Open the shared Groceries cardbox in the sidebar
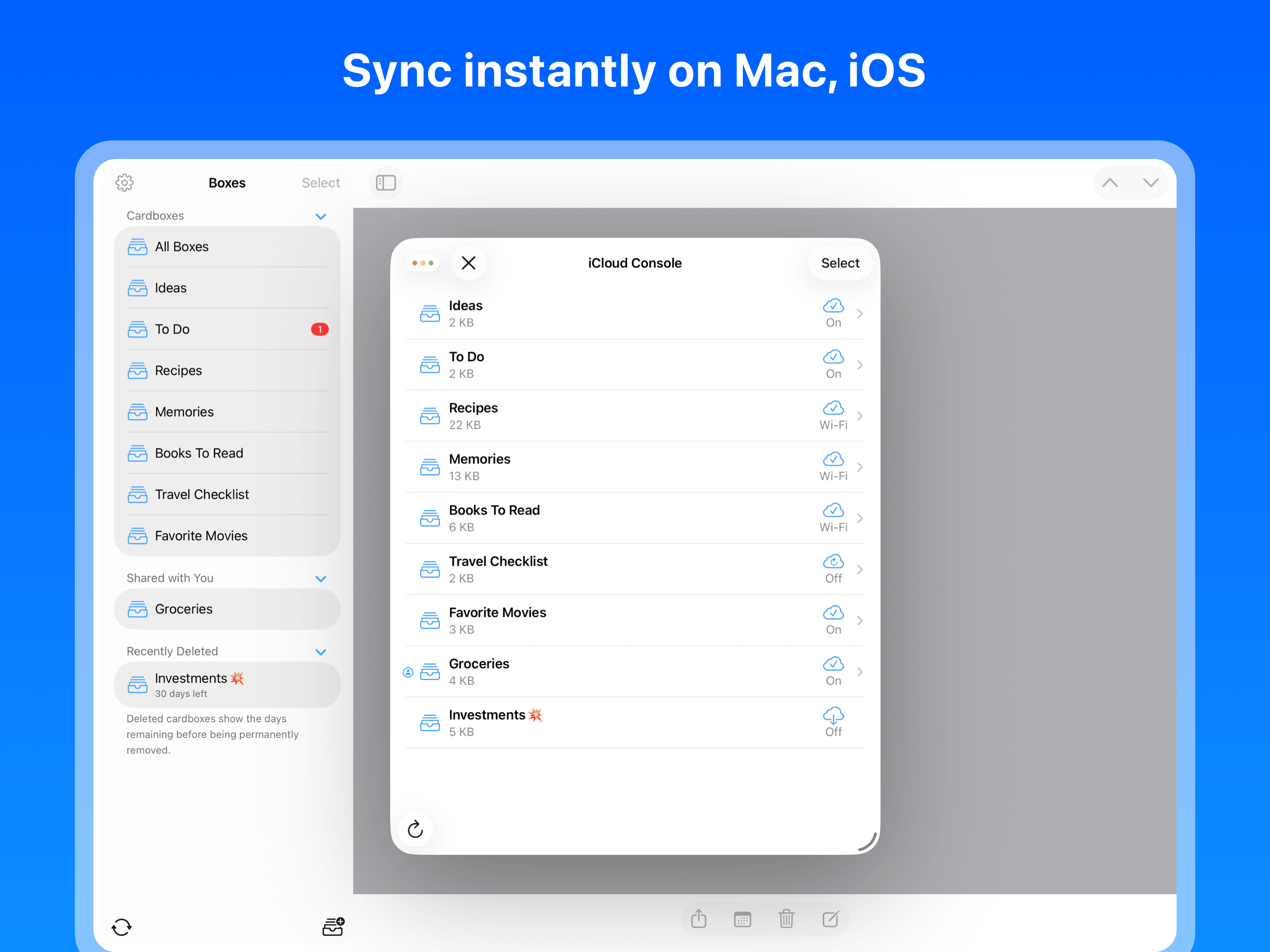Viewport: 1270px width, 952px height. coord(227,608)
